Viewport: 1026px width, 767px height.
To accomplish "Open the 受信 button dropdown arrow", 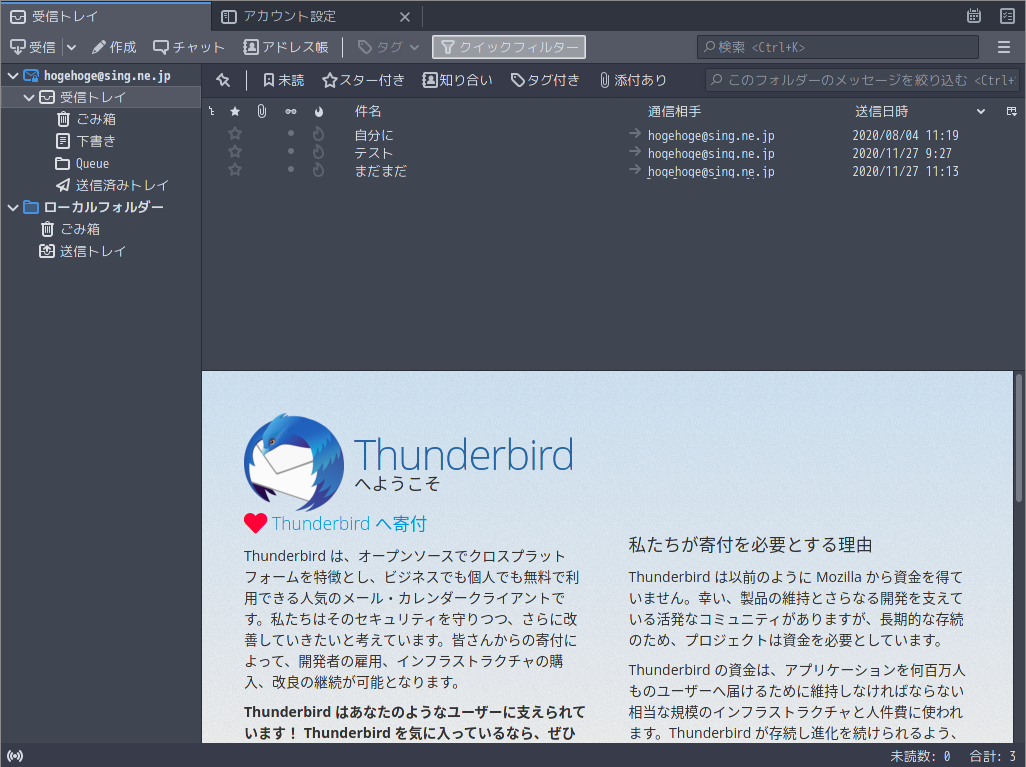I will coord(71,47).
